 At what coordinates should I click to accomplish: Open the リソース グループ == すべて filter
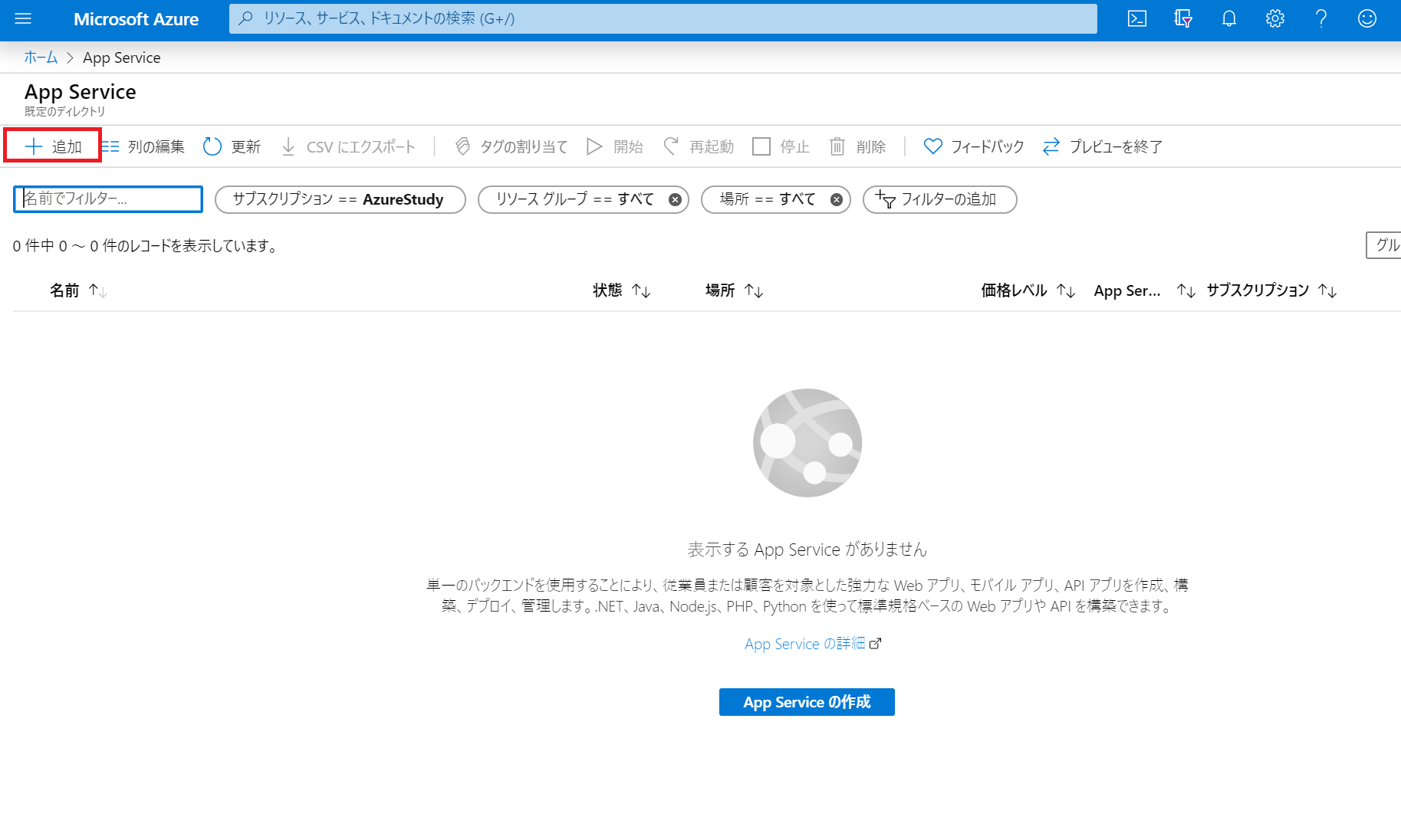coord(575,199)
